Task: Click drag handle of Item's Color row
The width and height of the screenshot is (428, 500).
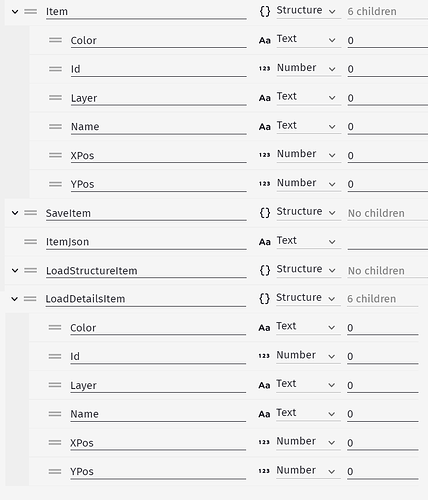Action: pos(55,40)
